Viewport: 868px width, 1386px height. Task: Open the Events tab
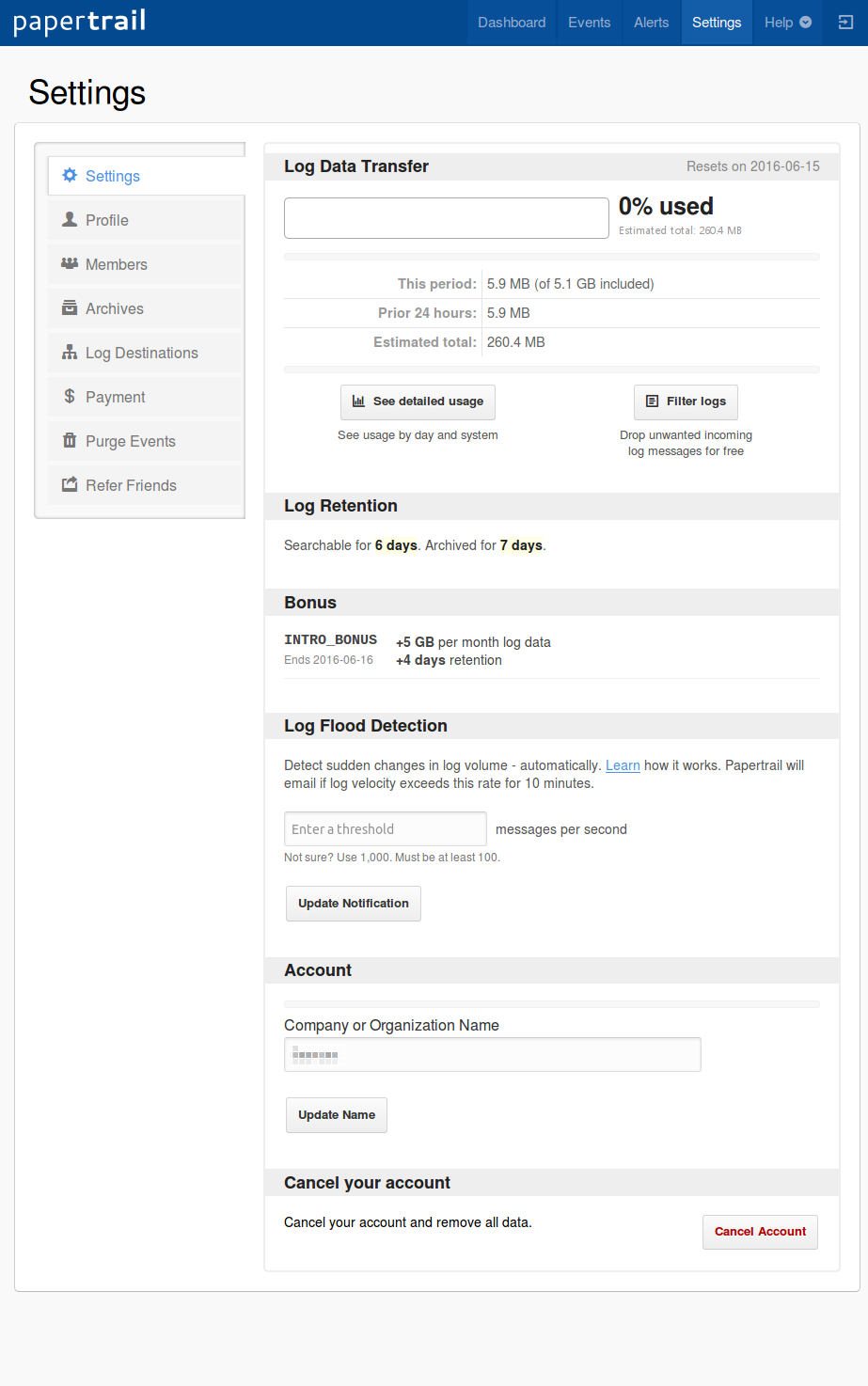click(x=590, y=23)
